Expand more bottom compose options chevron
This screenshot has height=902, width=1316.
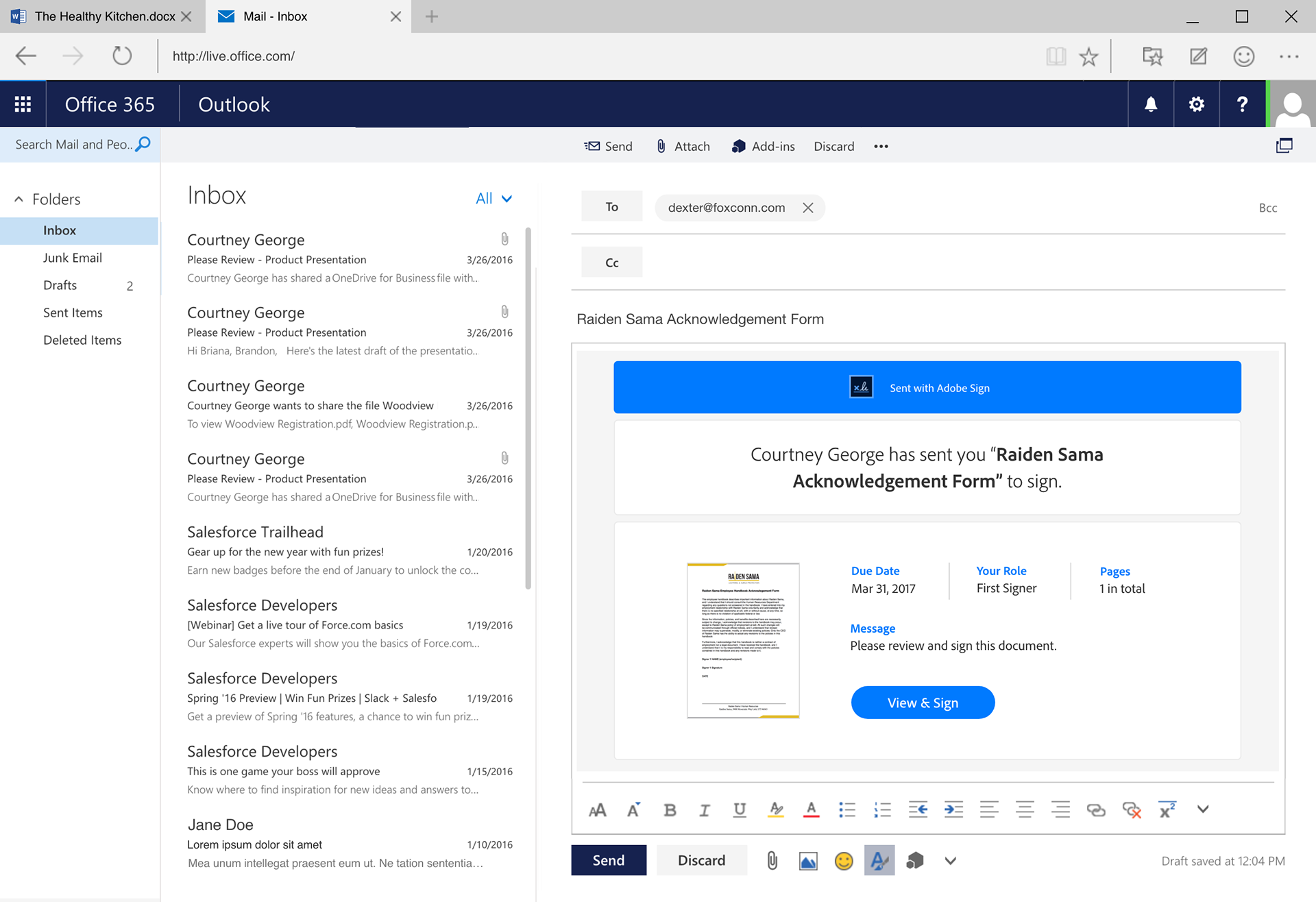click(x=951, y=861)
